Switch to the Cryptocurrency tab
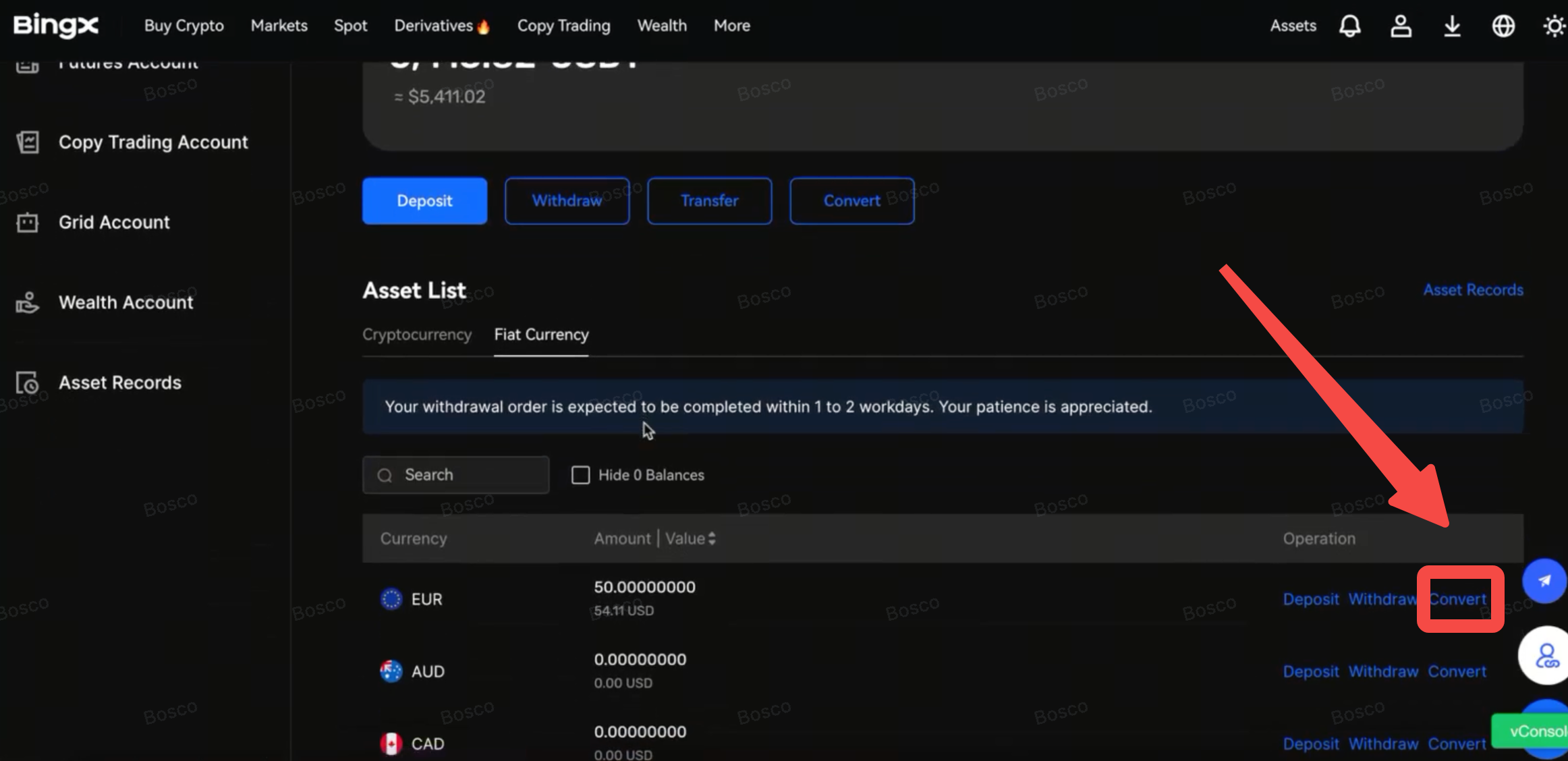 pos(416,335)
